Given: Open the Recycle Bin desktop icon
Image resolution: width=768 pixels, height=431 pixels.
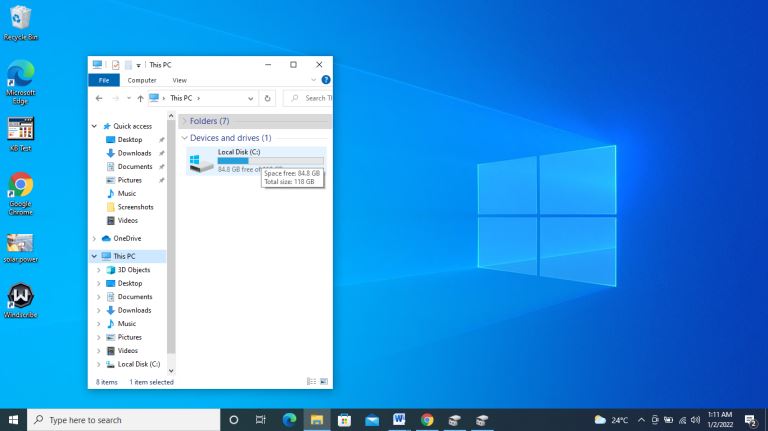Looking at the screenshot, I should pyautogui.click(x=20, y=23).
